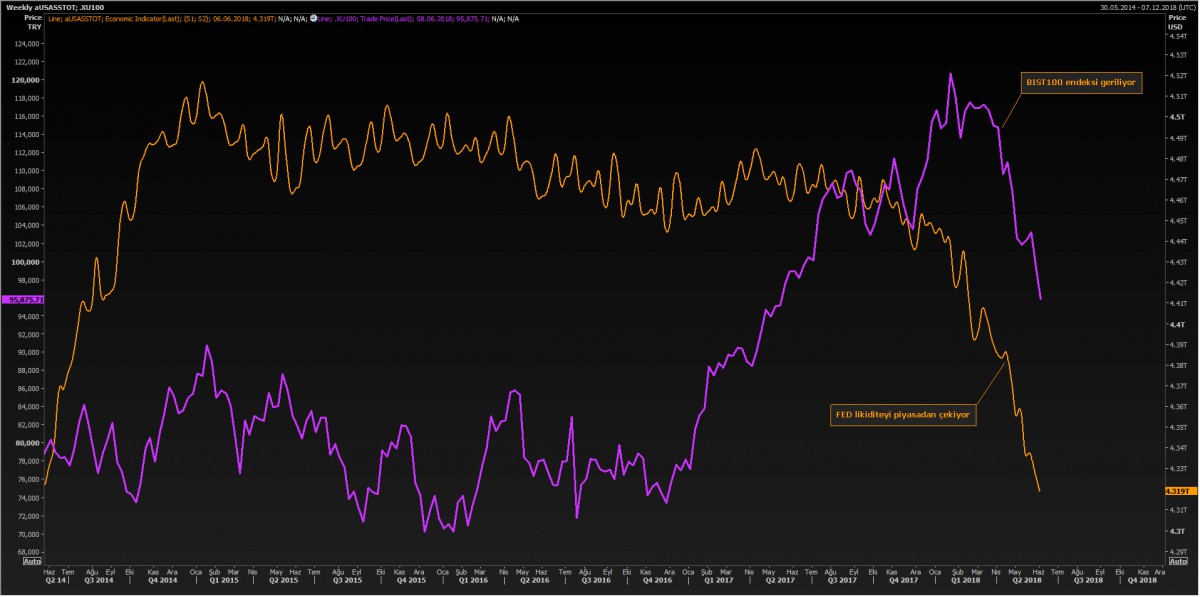The image size is (1200, 597).
Task: Click the Price TRY axis header
Action: (33, 22)
